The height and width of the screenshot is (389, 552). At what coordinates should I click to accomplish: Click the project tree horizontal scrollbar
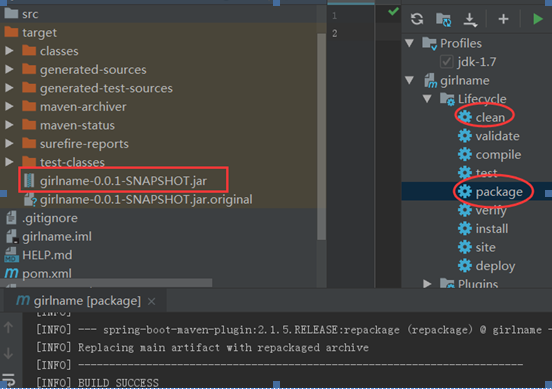(x=106, y=283)
